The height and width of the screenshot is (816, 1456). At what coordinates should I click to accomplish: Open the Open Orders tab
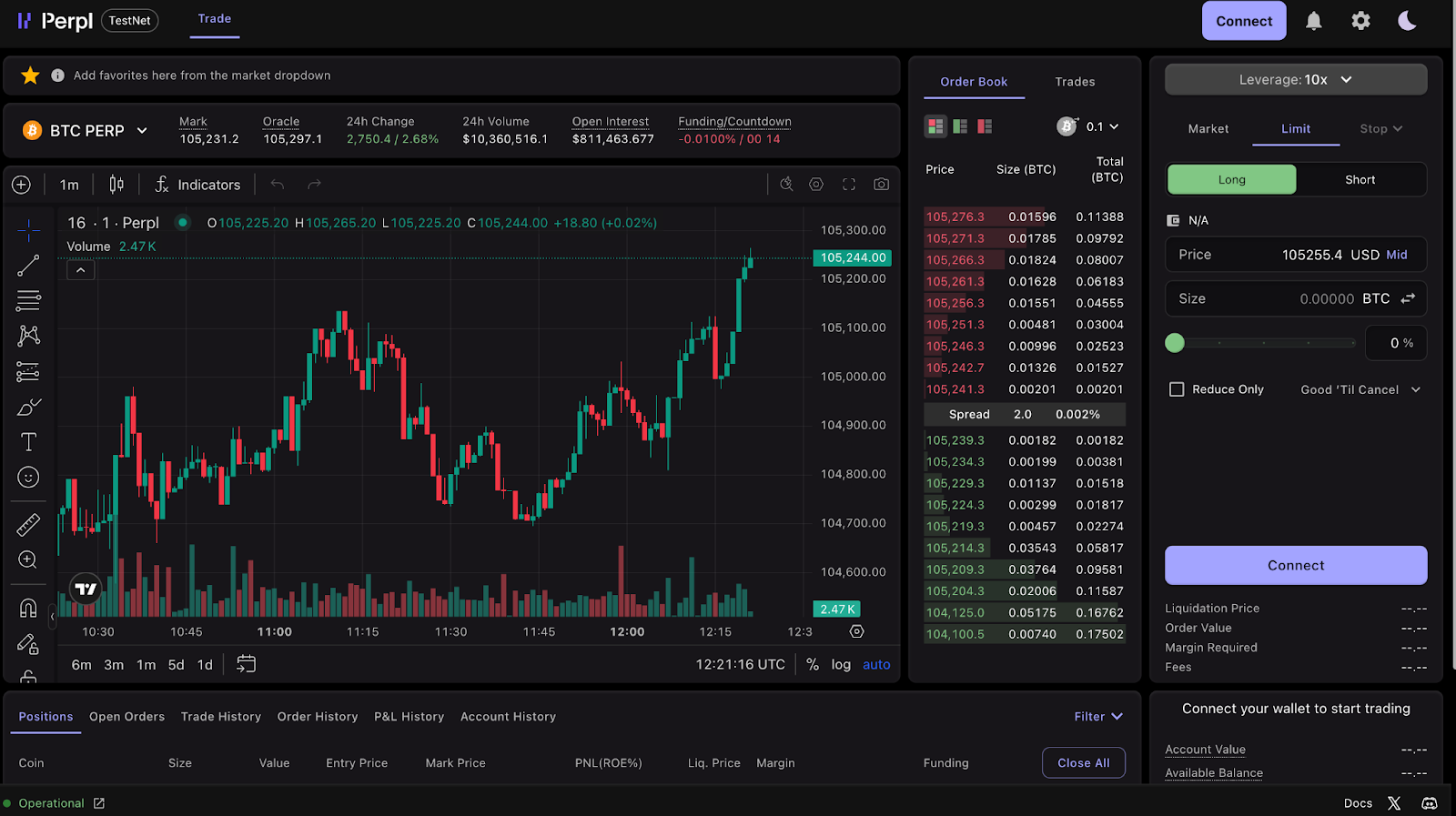click(x=126, y=717)
